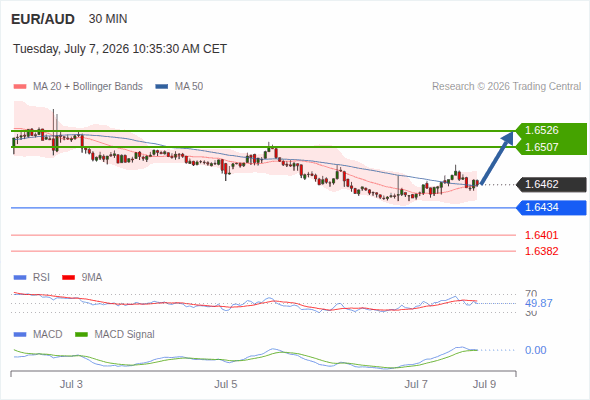Click the red 9MA legend marker

click(68, 278)
